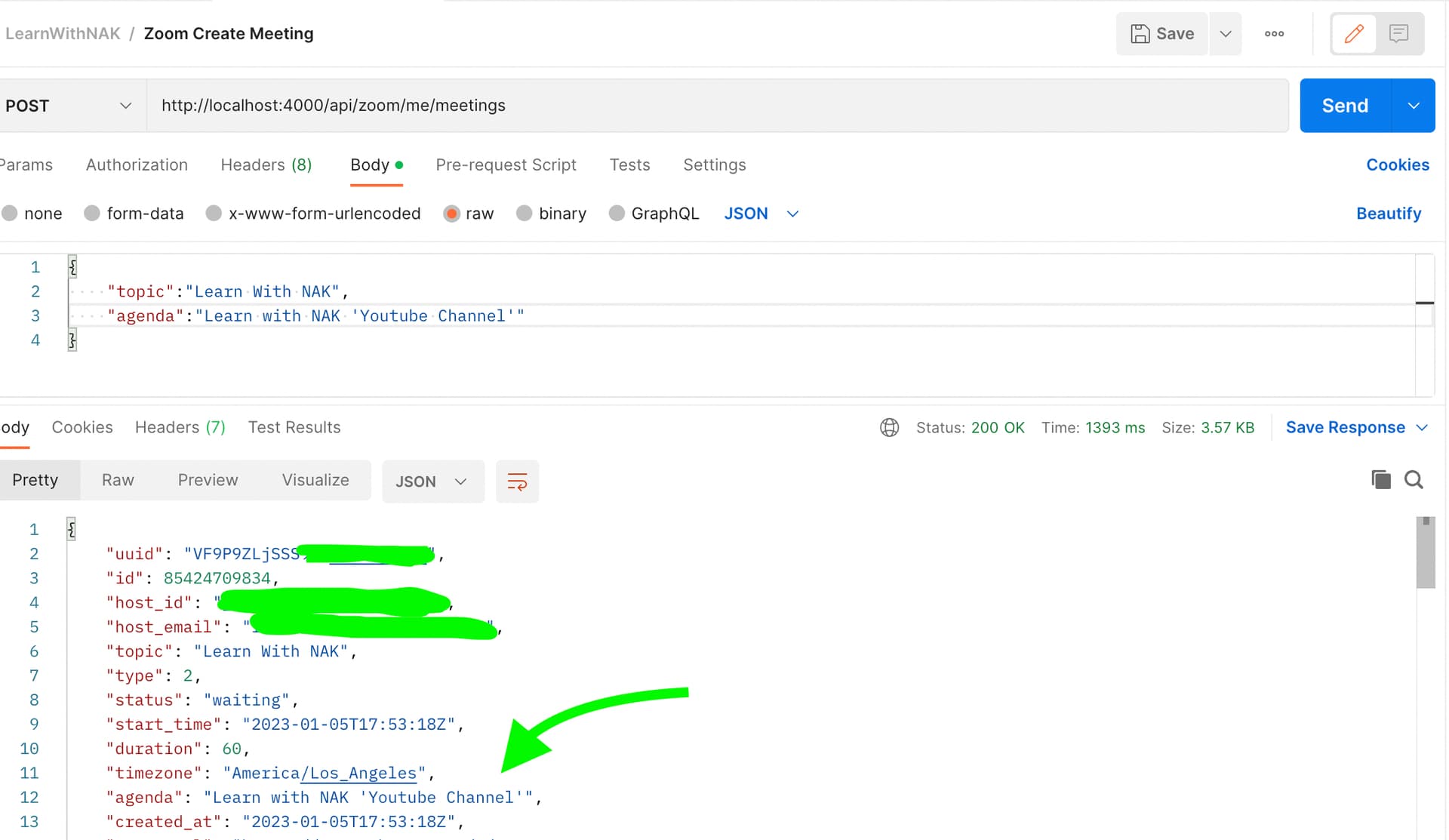The height and width of the screenshot is (840, 1449).
Task: Click the globe network icon
Action: click(x=889, y=427)
